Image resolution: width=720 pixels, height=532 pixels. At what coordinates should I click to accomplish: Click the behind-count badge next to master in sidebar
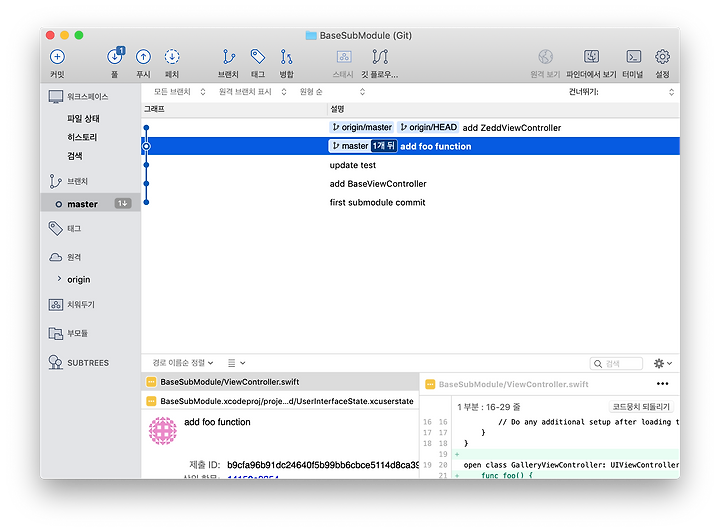[x=123, y=203]
